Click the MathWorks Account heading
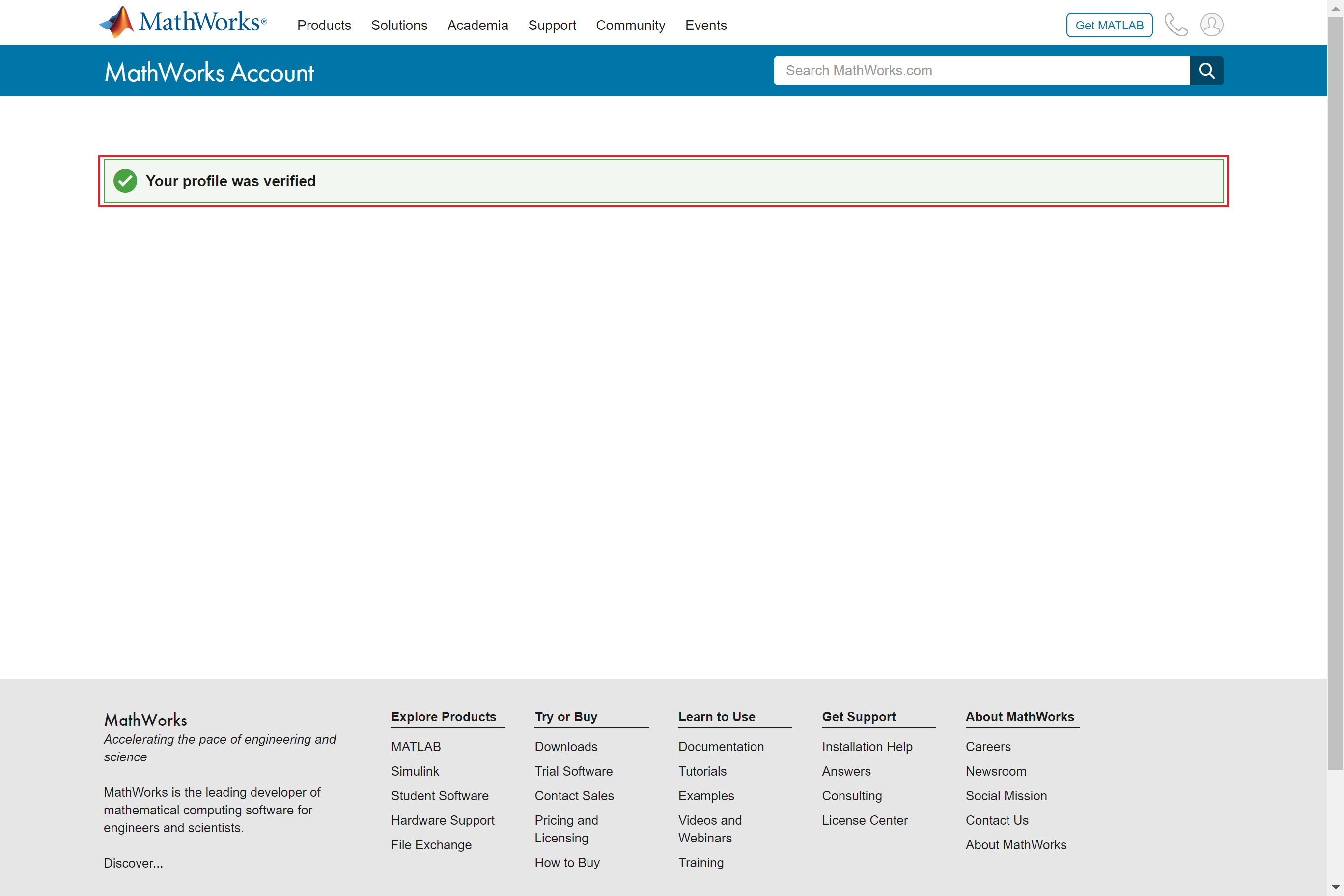The image size is (1344, 896). [209, 73]
